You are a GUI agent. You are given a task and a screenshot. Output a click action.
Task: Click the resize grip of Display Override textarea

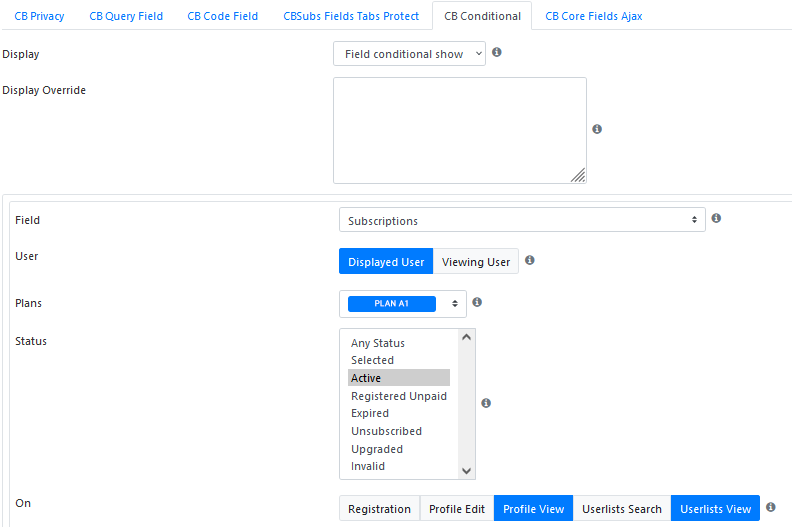coord(578,175)
